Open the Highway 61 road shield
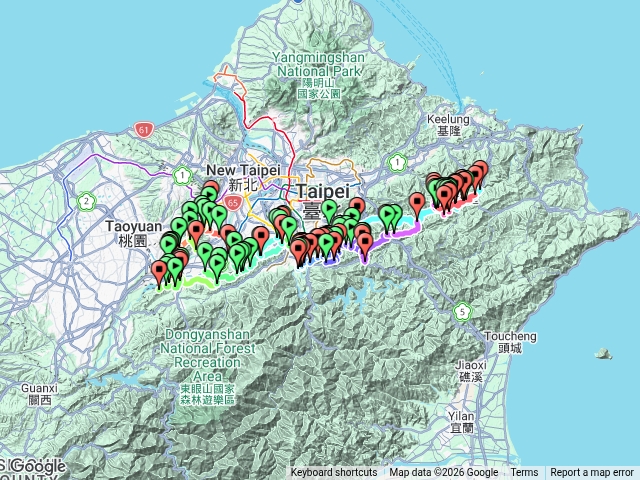Image resolution: width=640 pixels, height=480 pixels. coord(143,130)
